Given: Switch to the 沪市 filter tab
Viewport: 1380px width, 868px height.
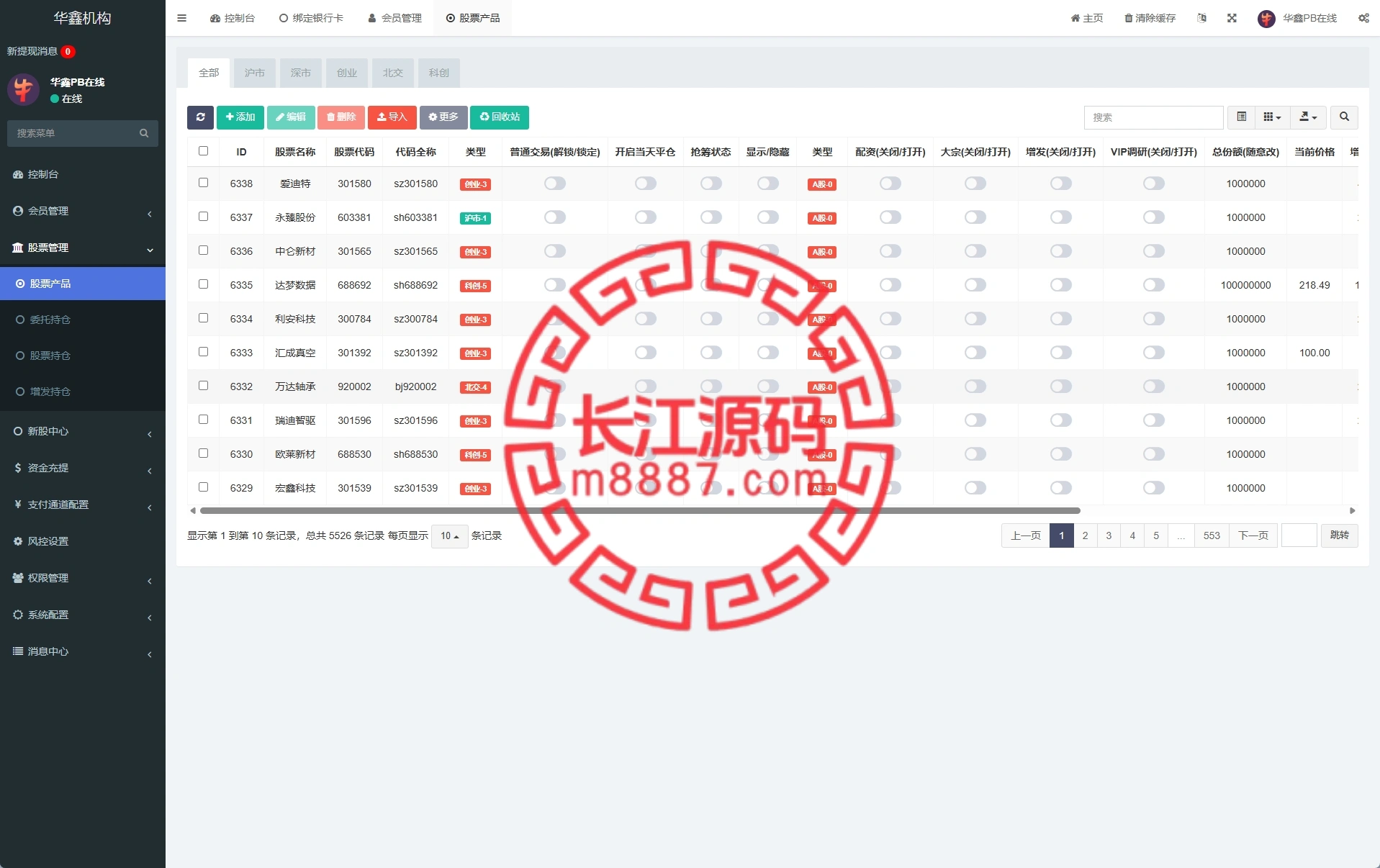Looking at the screenshot, I should pyautogui.click(x=255, y=73).
